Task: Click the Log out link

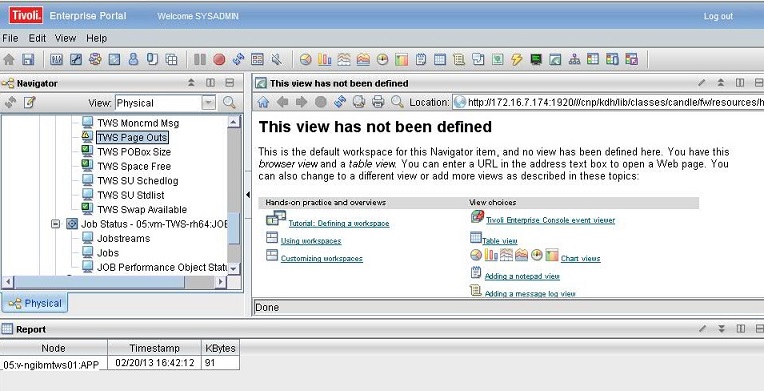Action: pyautogui.click(x=718, y=16)
